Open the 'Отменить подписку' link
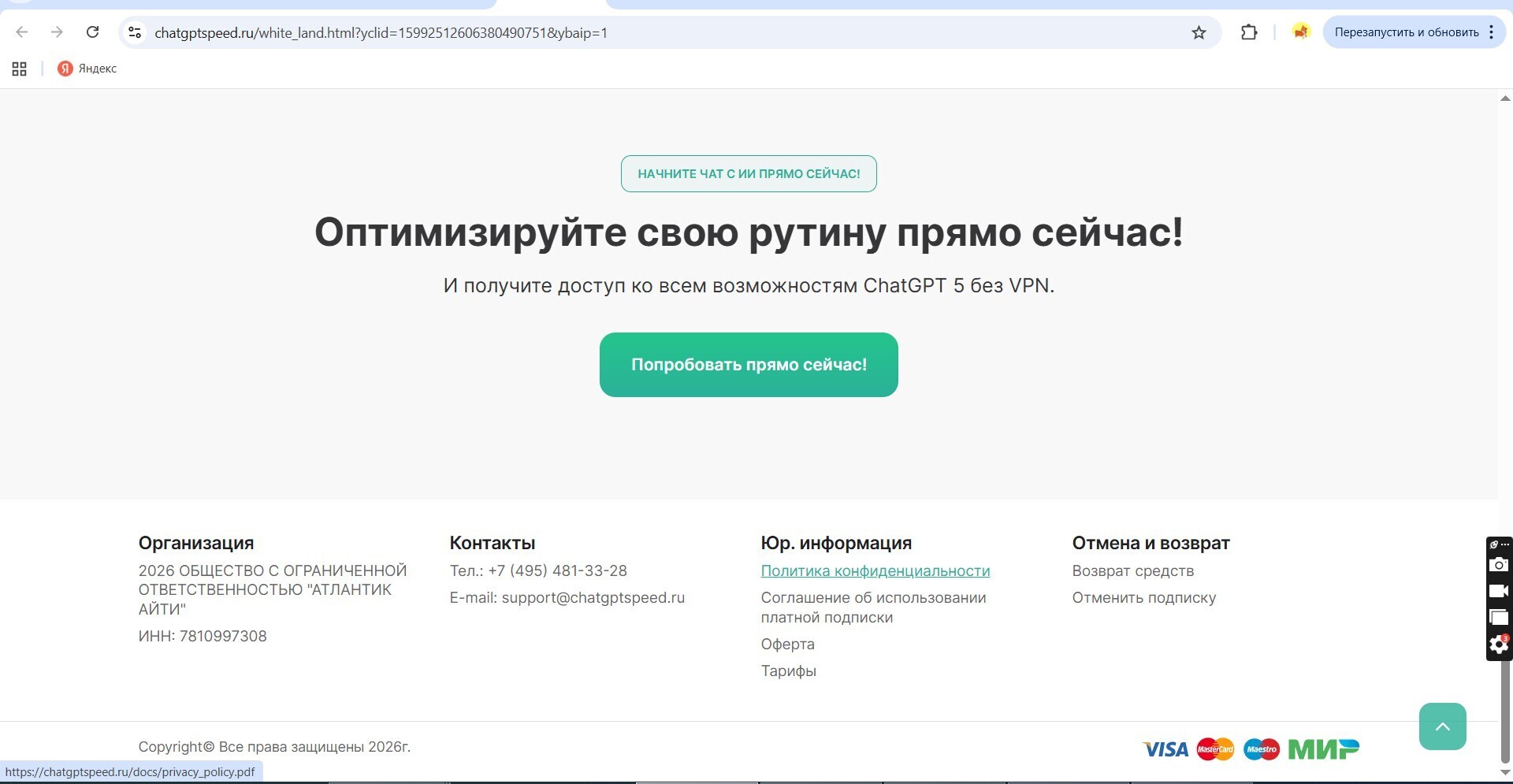The image size is (1513, 784). [1143, 597]
